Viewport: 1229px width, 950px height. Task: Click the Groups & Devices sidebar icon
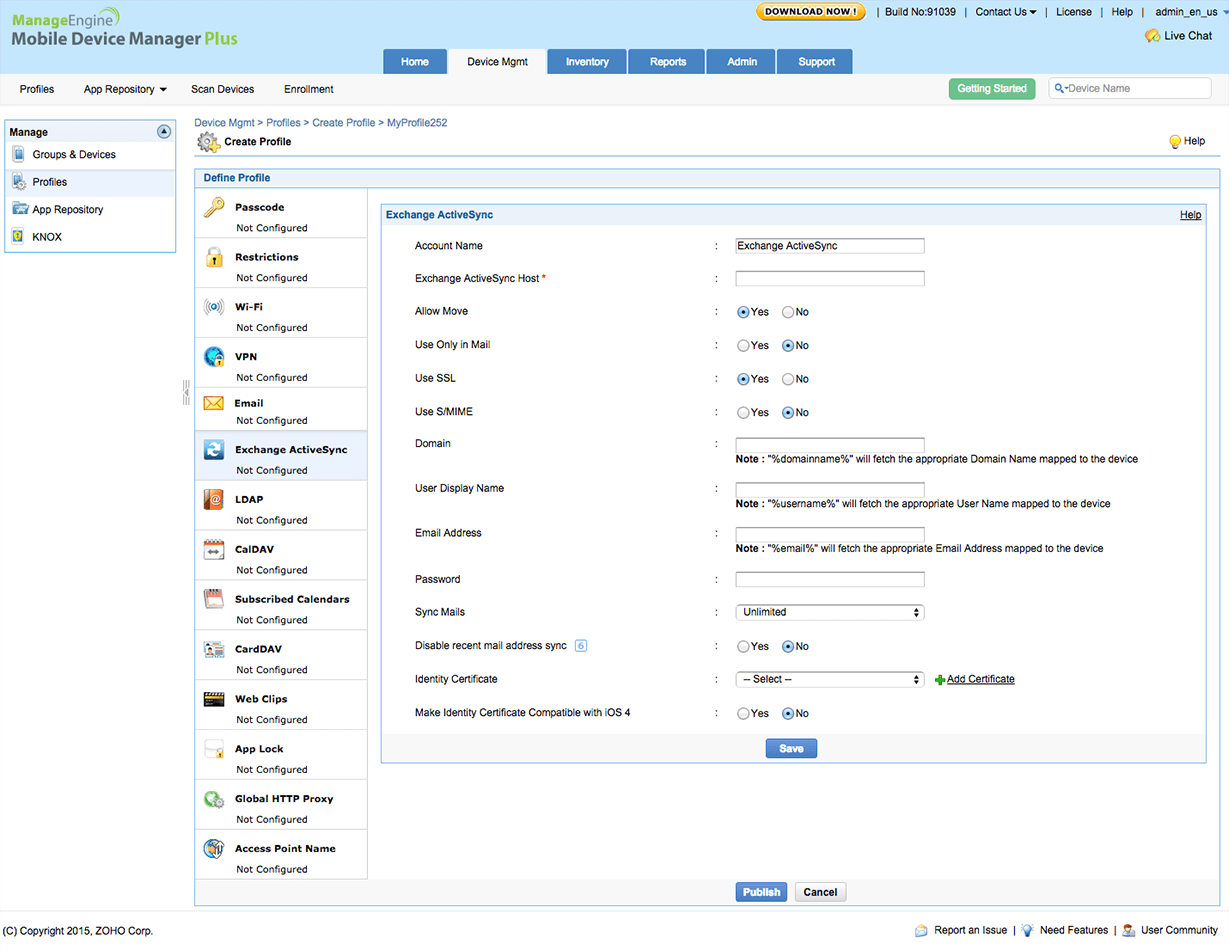click(x=19, y=155)
